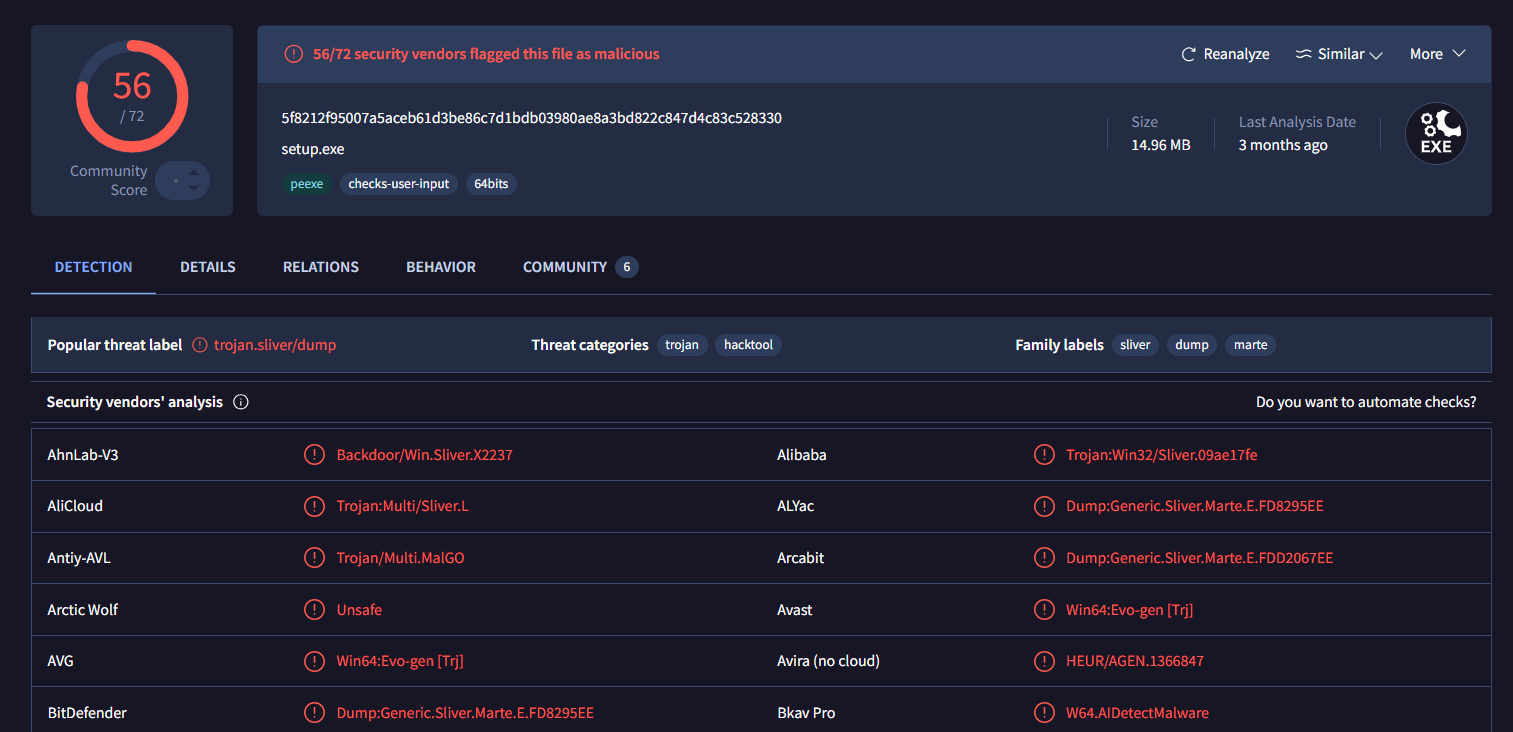Click the alert icon for the Bkav Pro detection
This screenshot has height=732, width=1513.
point(1044,713)
